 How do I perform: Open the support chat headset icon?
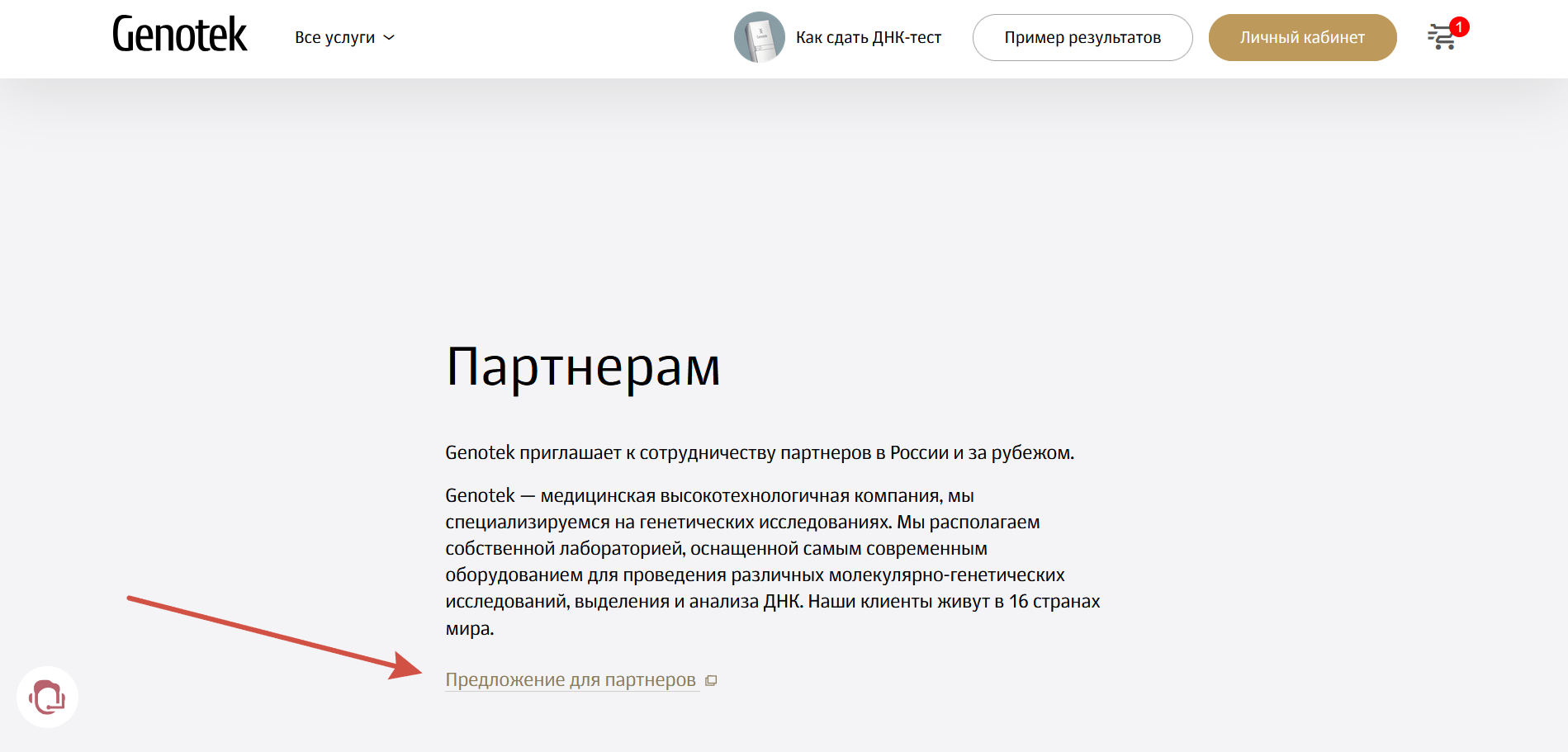[x=47, y=697]
